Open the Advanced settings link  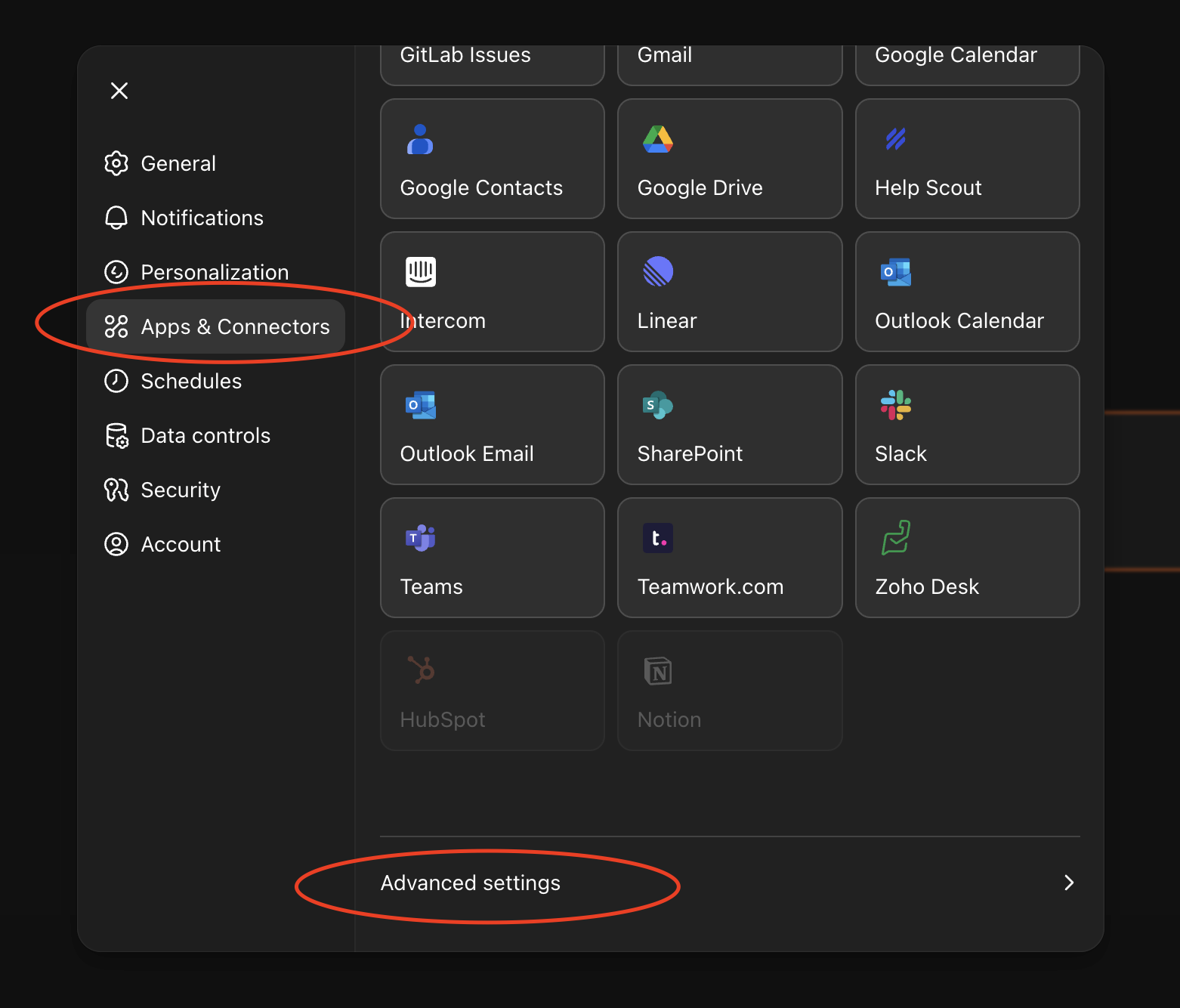[x=470, y=882]
